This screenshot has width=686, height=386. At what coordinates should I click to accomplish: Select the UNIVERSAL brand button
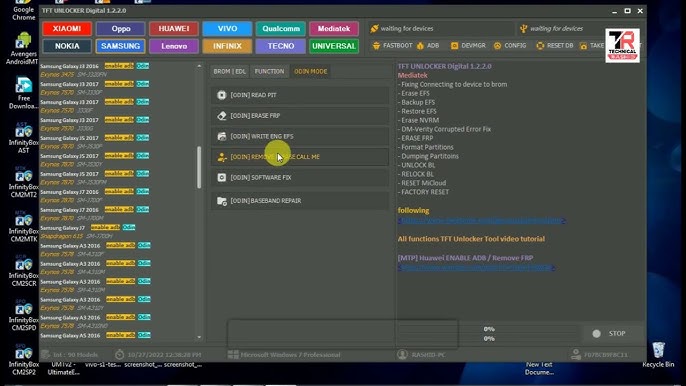334,46
